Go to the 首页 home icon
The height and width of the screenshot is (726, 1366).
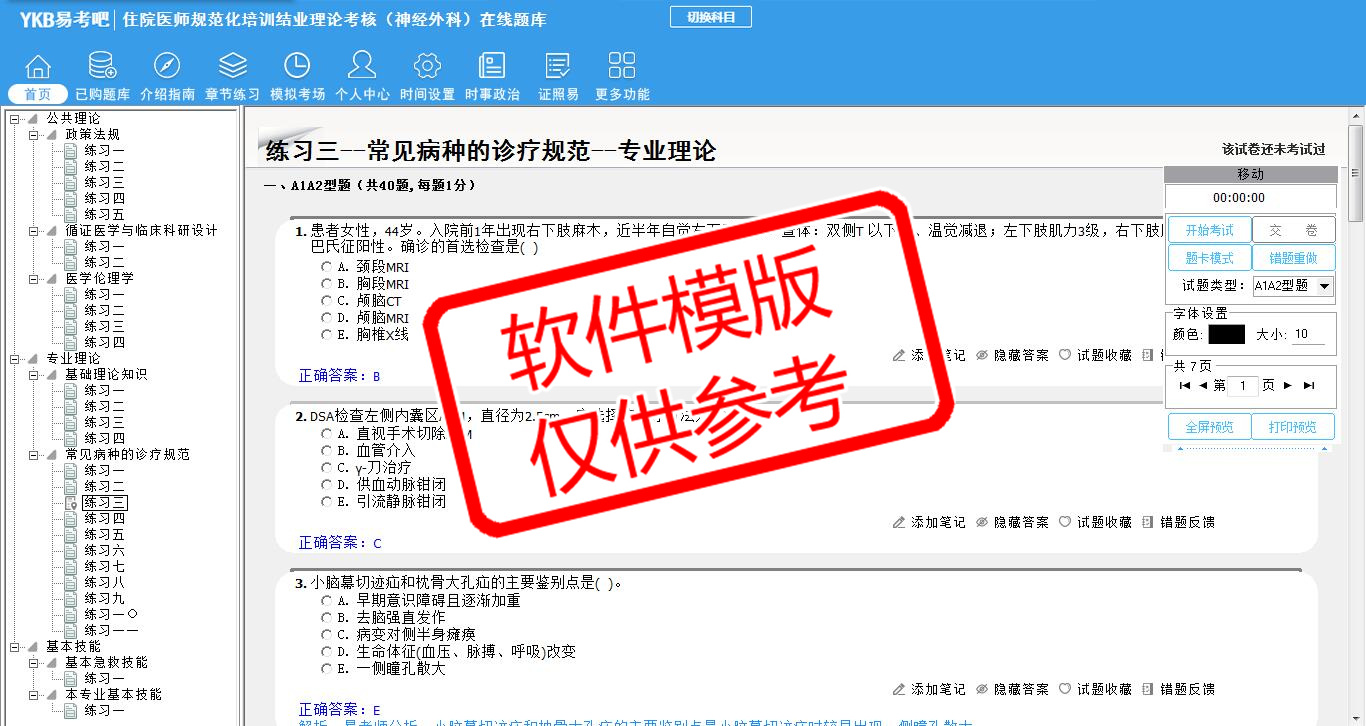pyautogui.click(x=38, y=67)
